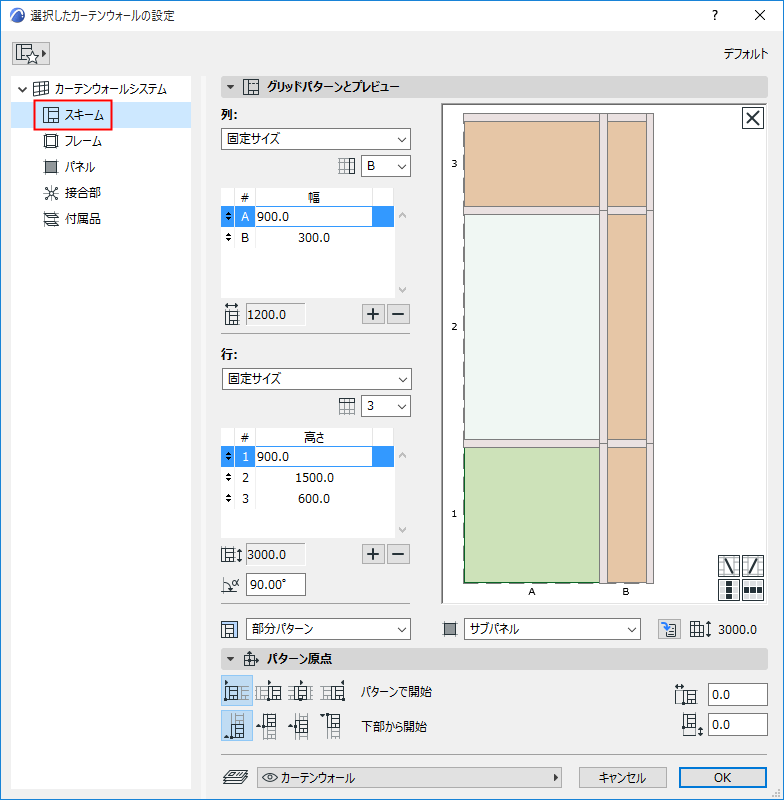Choose second horizontal pattern origin option

pyautogui.click(x=268, y=691)
